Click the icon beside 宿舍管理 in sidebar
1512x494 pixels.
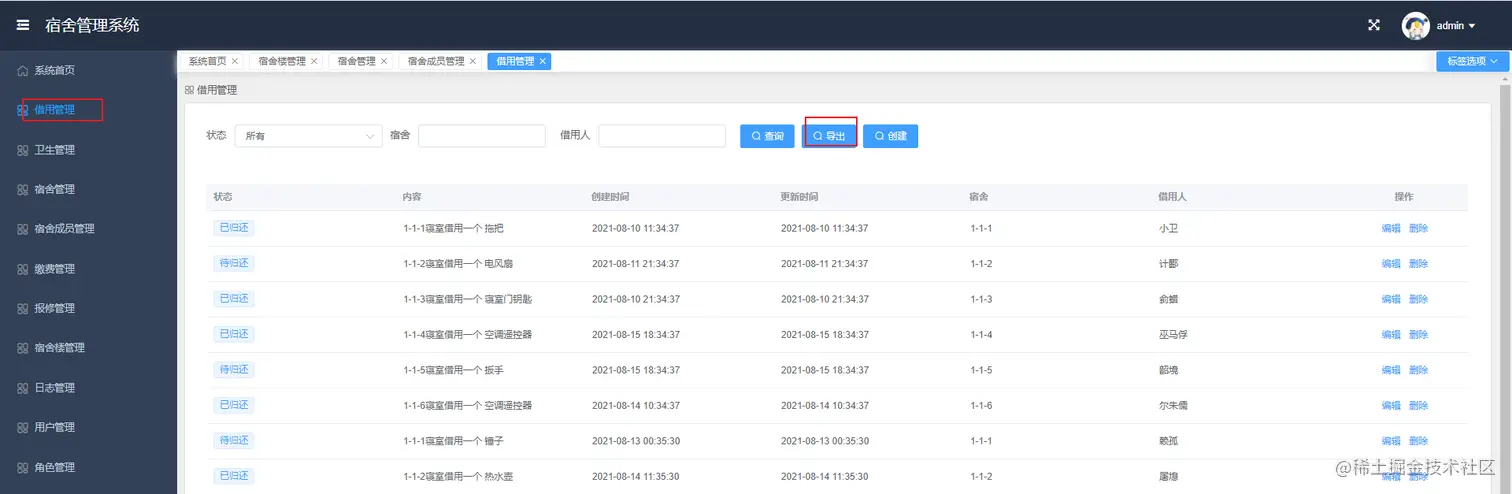pyautogui.click(x=23, y=189)
